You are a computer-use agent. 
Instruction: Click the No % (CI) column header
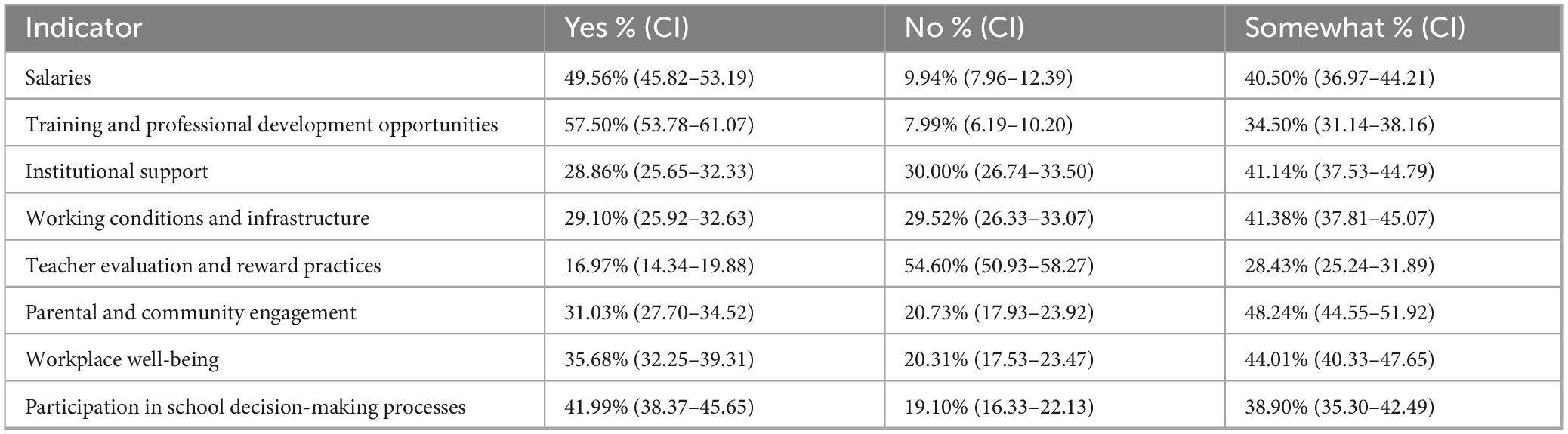(x=965, y=28)
